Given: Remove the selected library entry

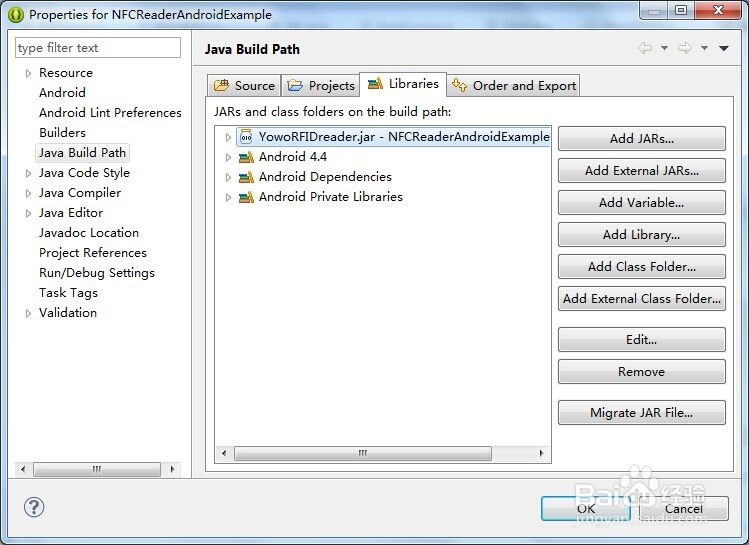Looking at the screenshot, I should (x=642, y=372).
